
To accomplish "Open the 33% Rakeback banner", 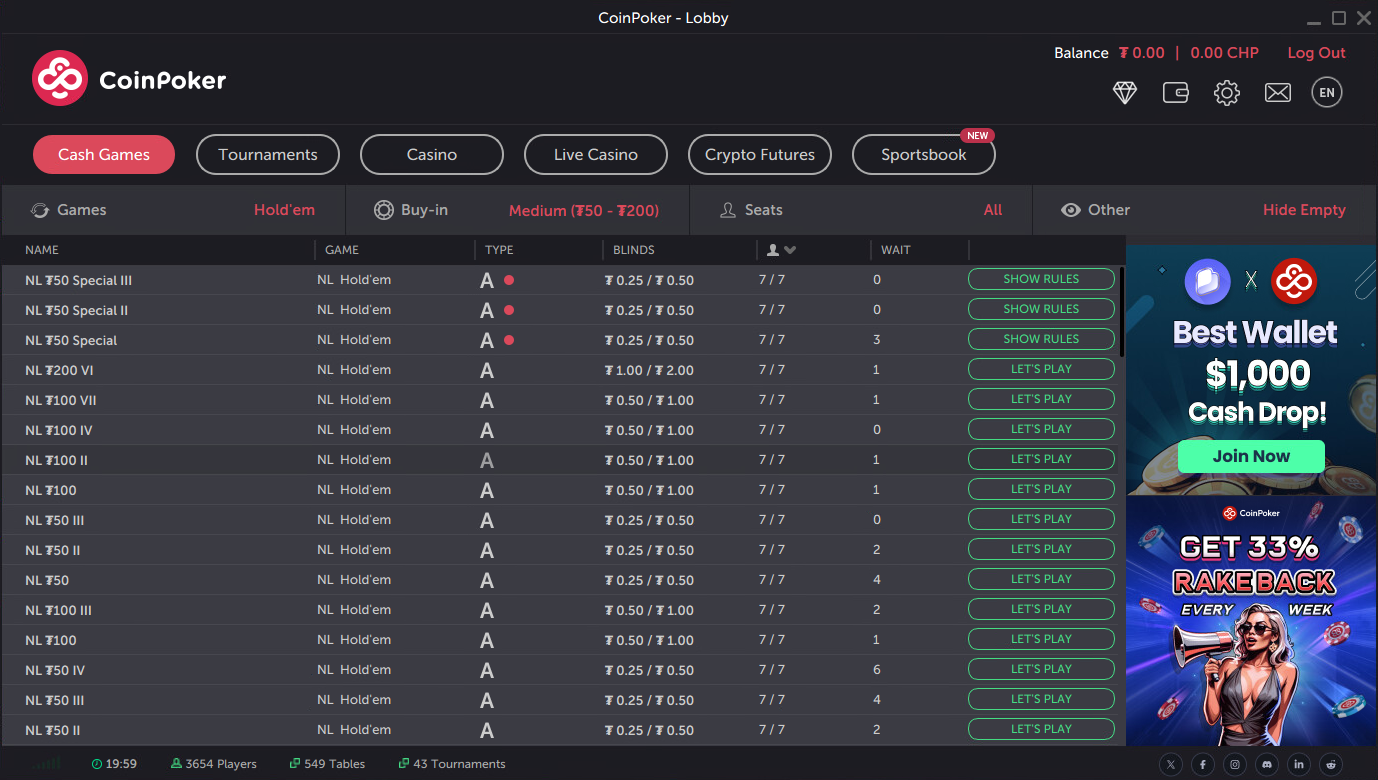I will coord(1251,621).
